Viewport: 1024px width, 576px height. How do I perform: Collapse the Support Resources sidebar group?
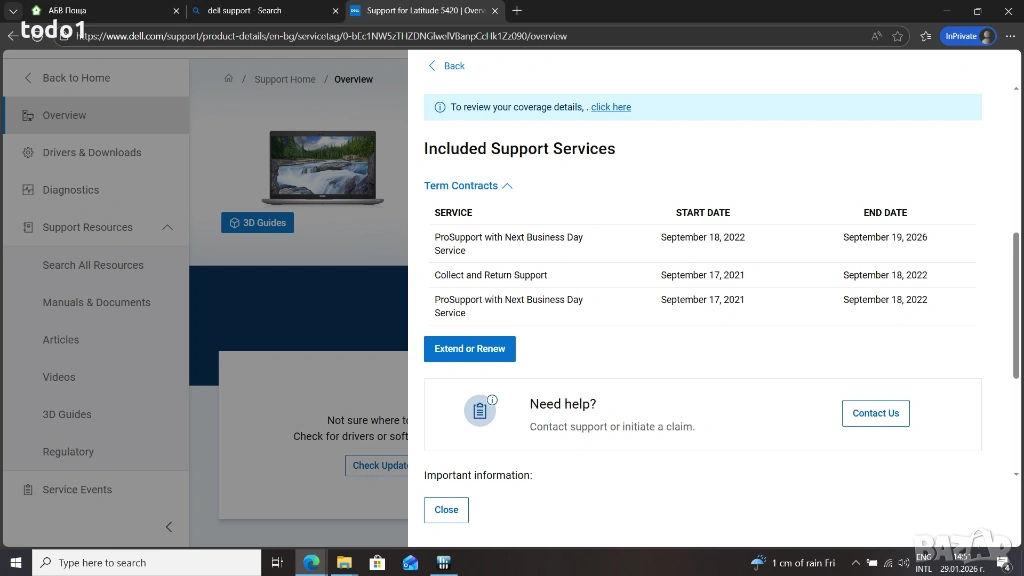168,227
